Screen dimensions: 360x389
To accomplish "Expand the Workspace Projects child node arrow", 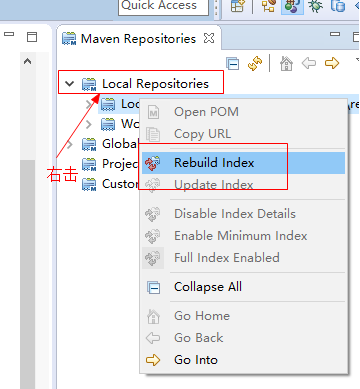I will [89, 124].
